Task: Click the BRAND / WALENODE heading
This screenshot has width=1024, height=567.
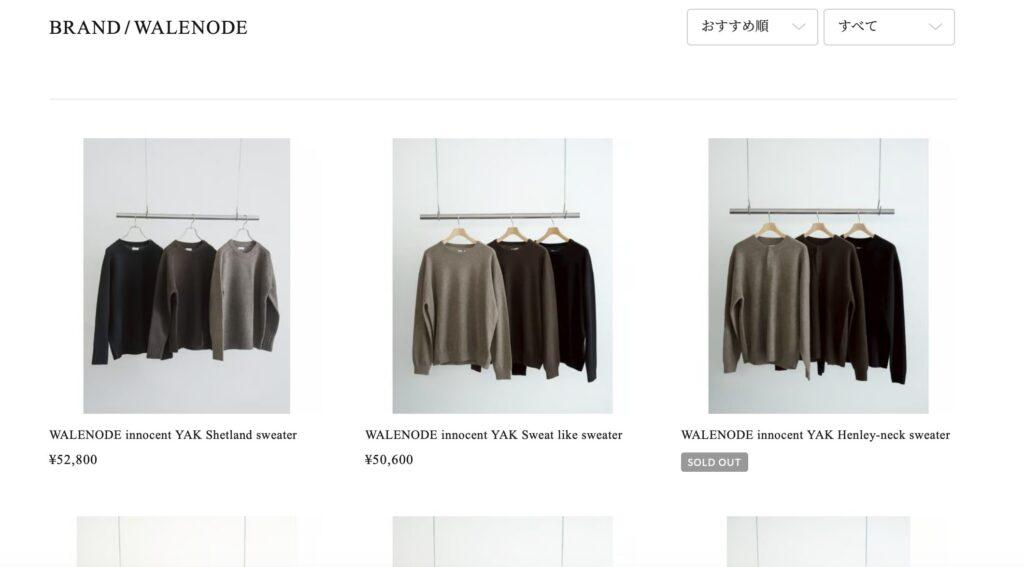Action: point(148,27)
